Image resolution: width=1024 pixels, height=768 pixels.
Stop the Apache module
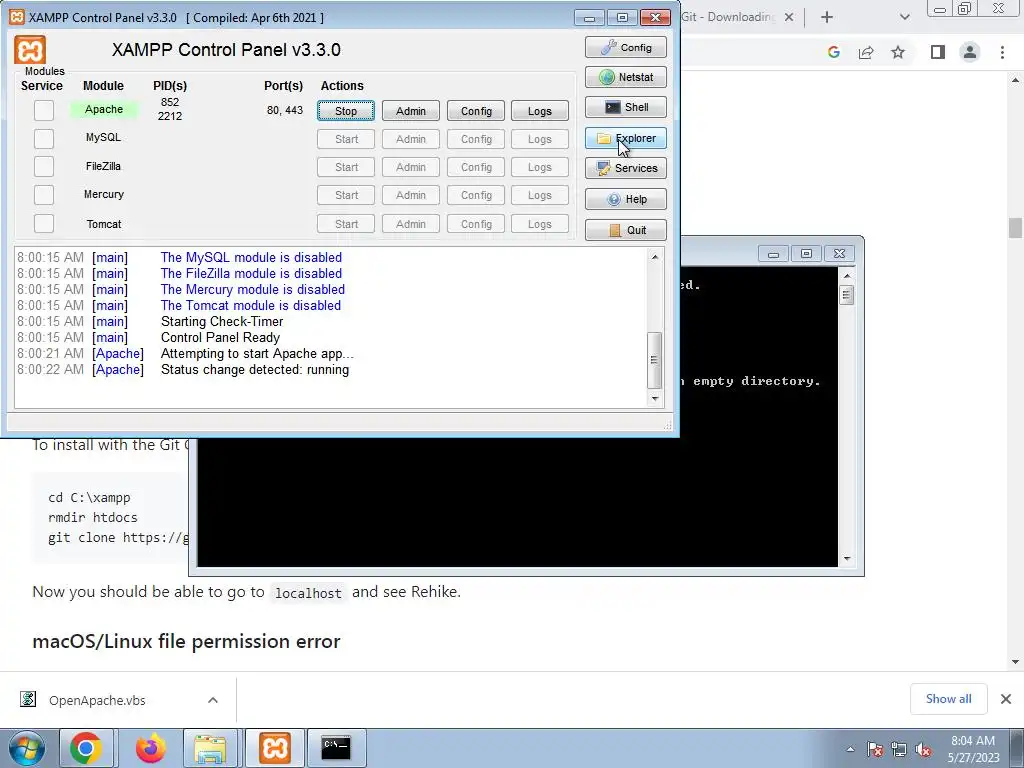pyautogui.click(x=346, y=111)
